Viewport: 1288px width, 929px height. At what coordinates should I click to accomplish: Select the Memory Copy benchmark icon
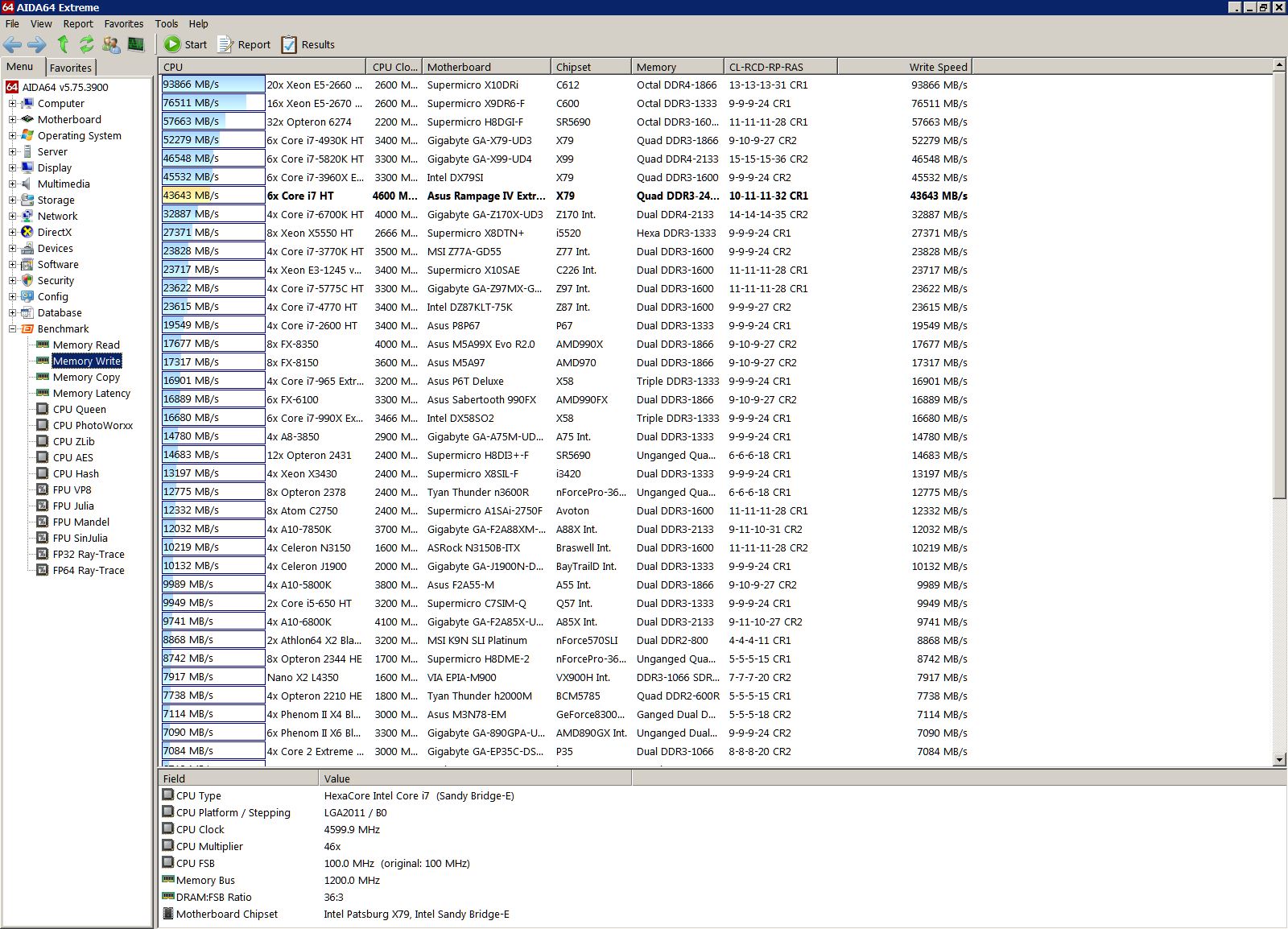43,377
